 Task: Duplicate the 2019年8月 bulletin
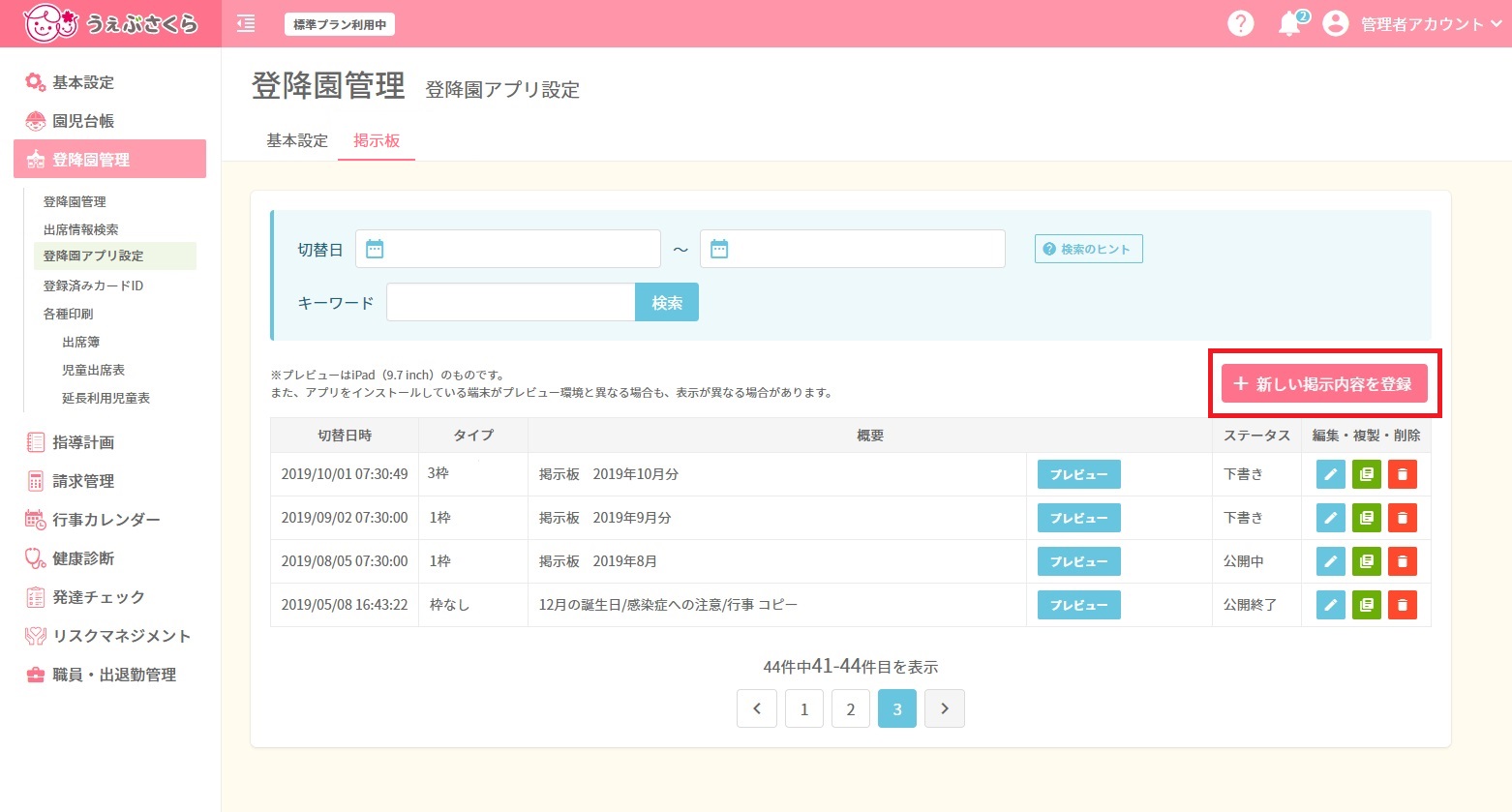click(1367, 561)
